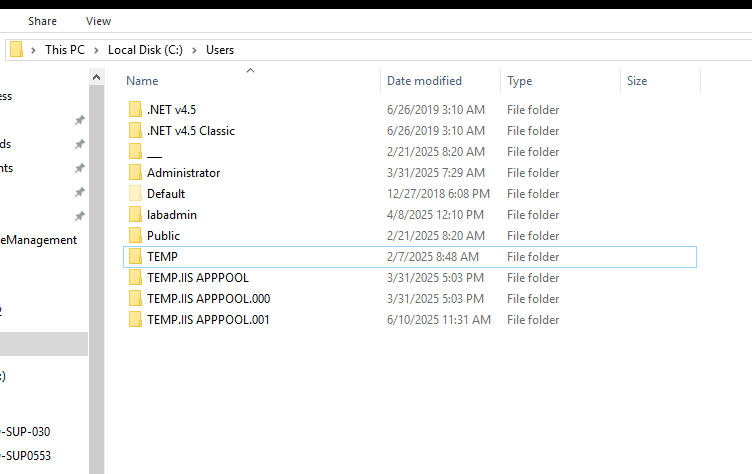Viewport: 752px width, 474px height.
Task: Expand chevron before This PC breadcrumb
Action: (33, 50)
